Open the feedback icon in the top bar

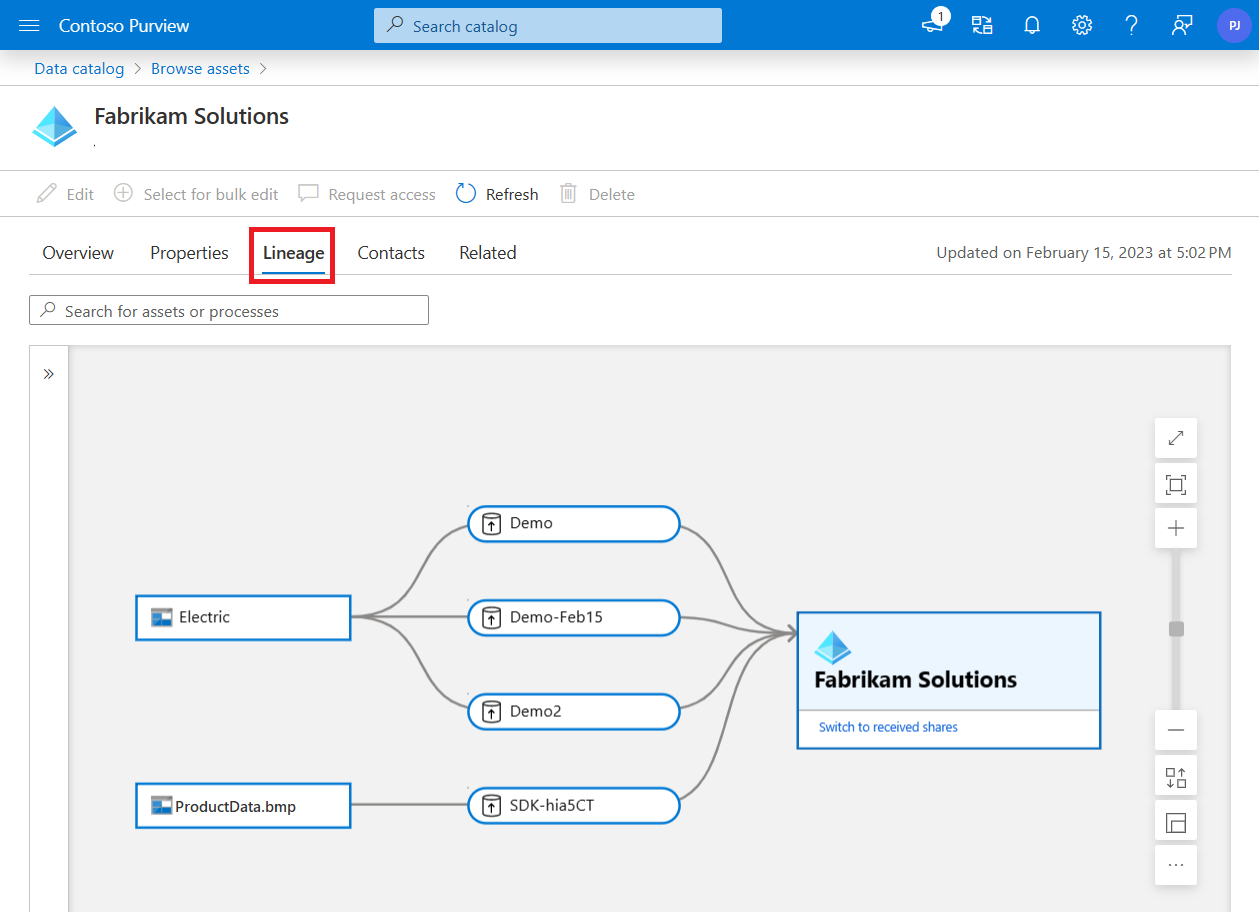1181,25
